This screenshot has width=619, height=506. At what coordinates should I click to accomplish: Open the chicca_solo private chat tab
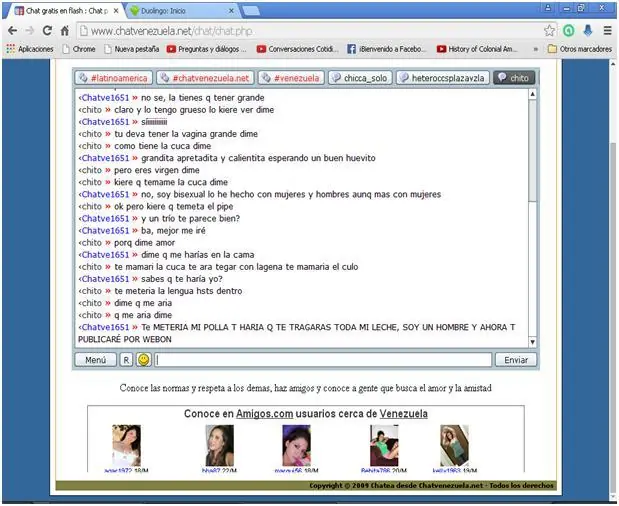click(x=360, y=78)
